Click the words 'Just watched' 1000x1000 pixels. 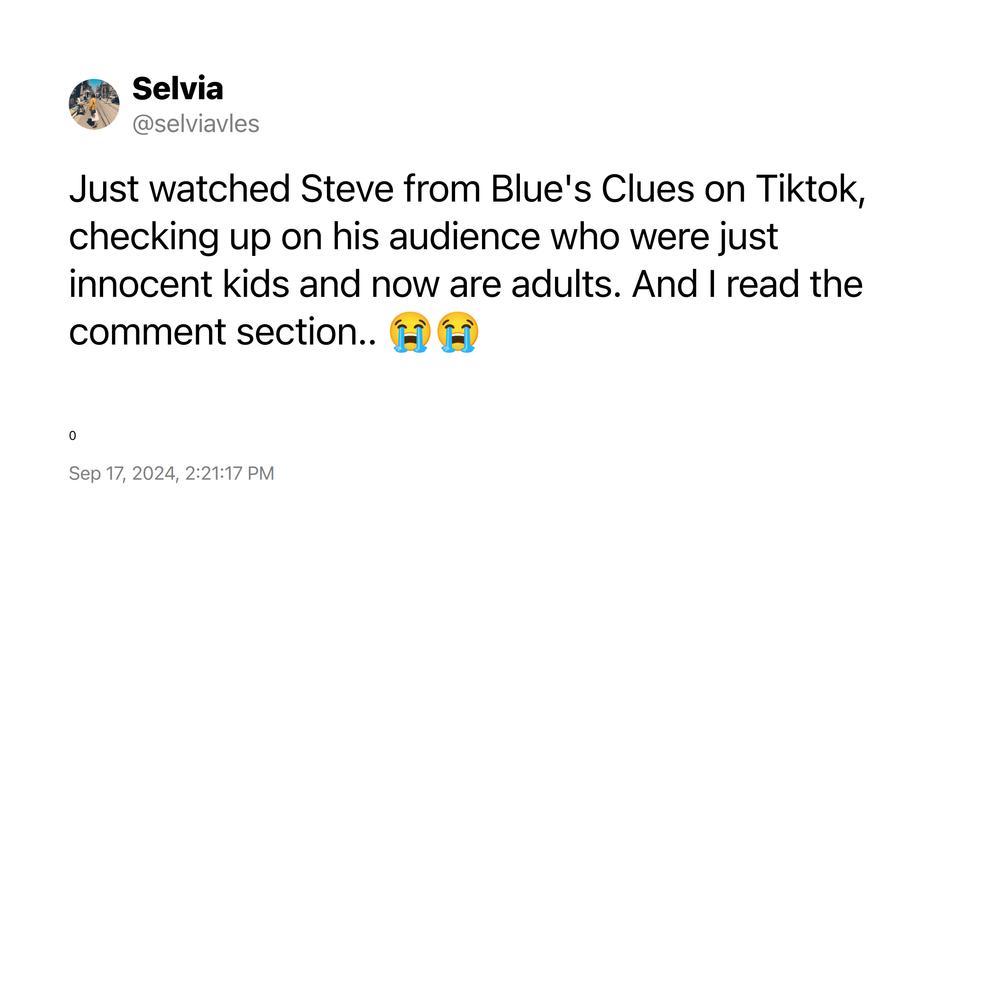pos(179,189)
